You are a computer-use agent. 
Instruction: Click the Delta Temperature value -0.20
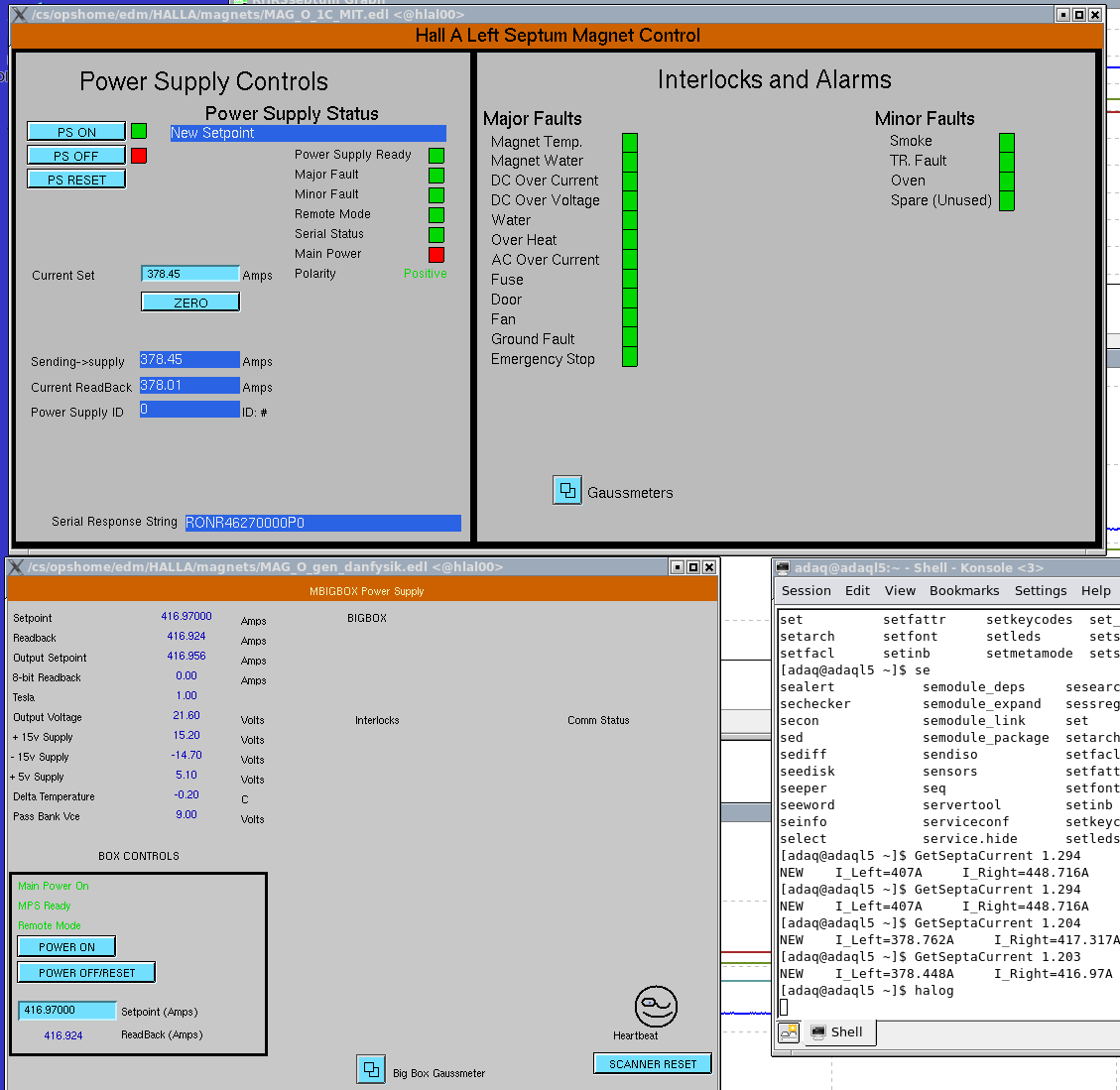pos(187,794)
